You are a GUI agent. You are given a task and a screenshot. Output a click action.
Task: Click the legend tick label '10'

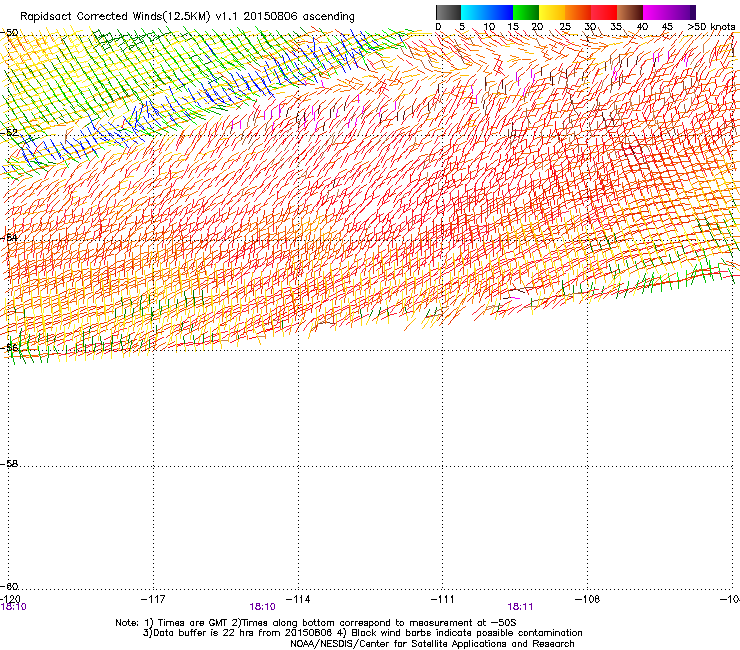click(x=489, y=27)
